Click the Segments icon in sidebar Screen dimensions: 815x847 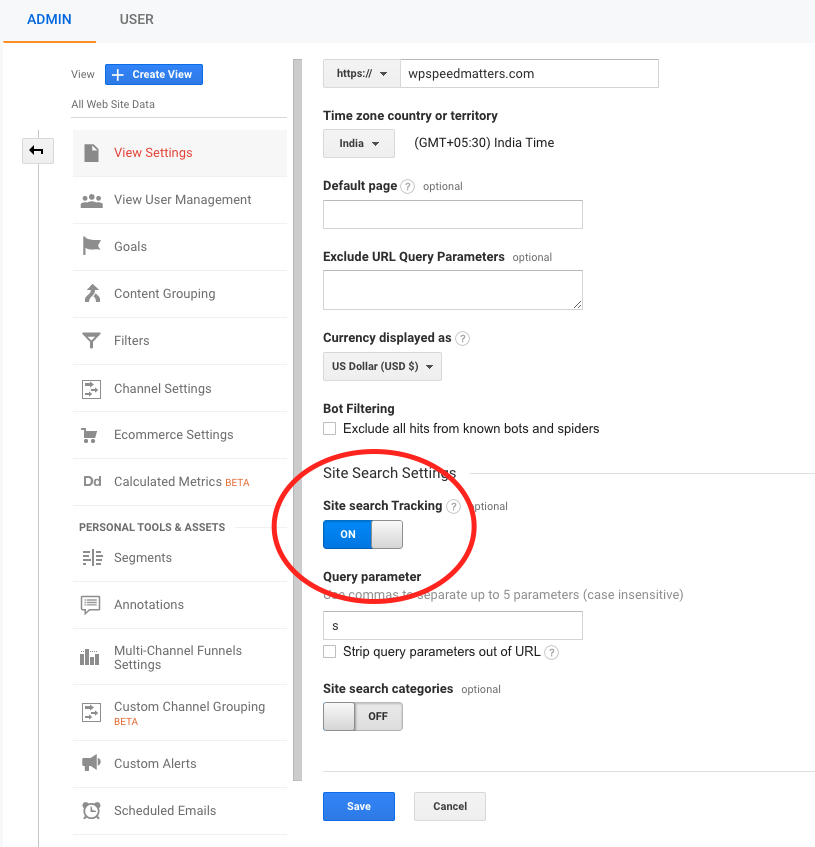tap(92, 558)
